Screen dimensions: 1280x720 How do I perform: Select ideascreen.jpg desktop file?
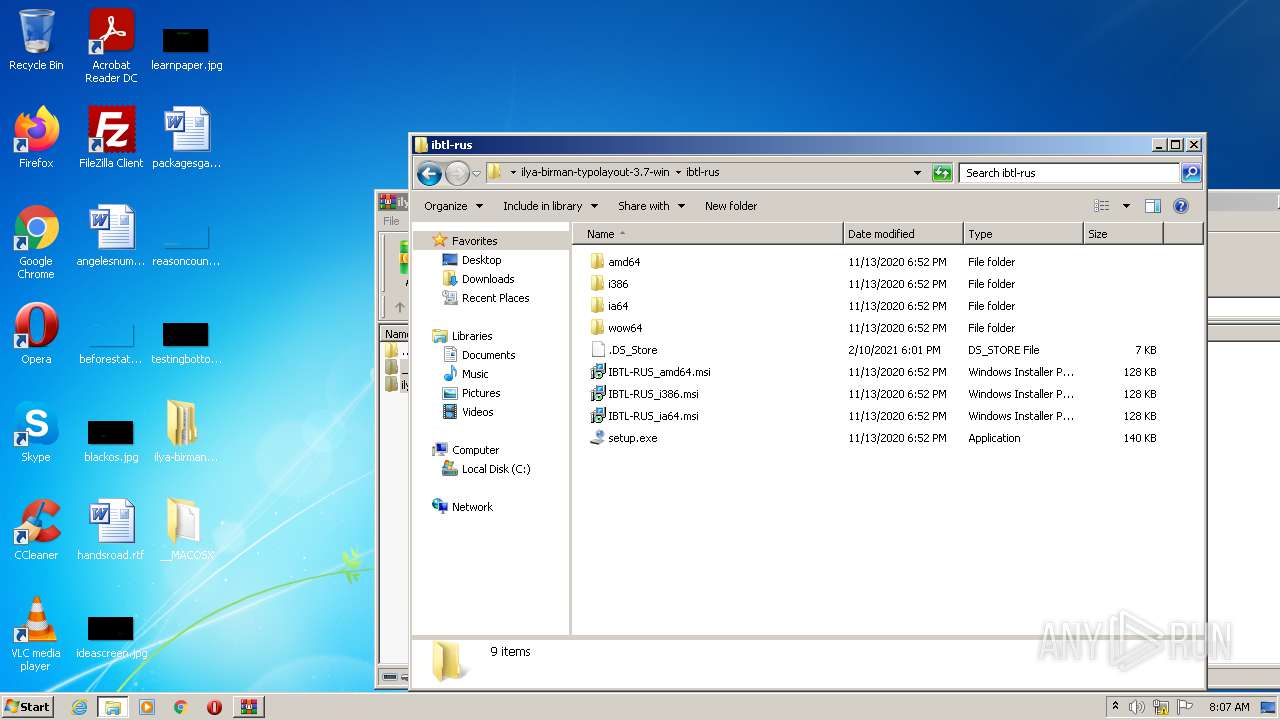[x=111, y=636]
